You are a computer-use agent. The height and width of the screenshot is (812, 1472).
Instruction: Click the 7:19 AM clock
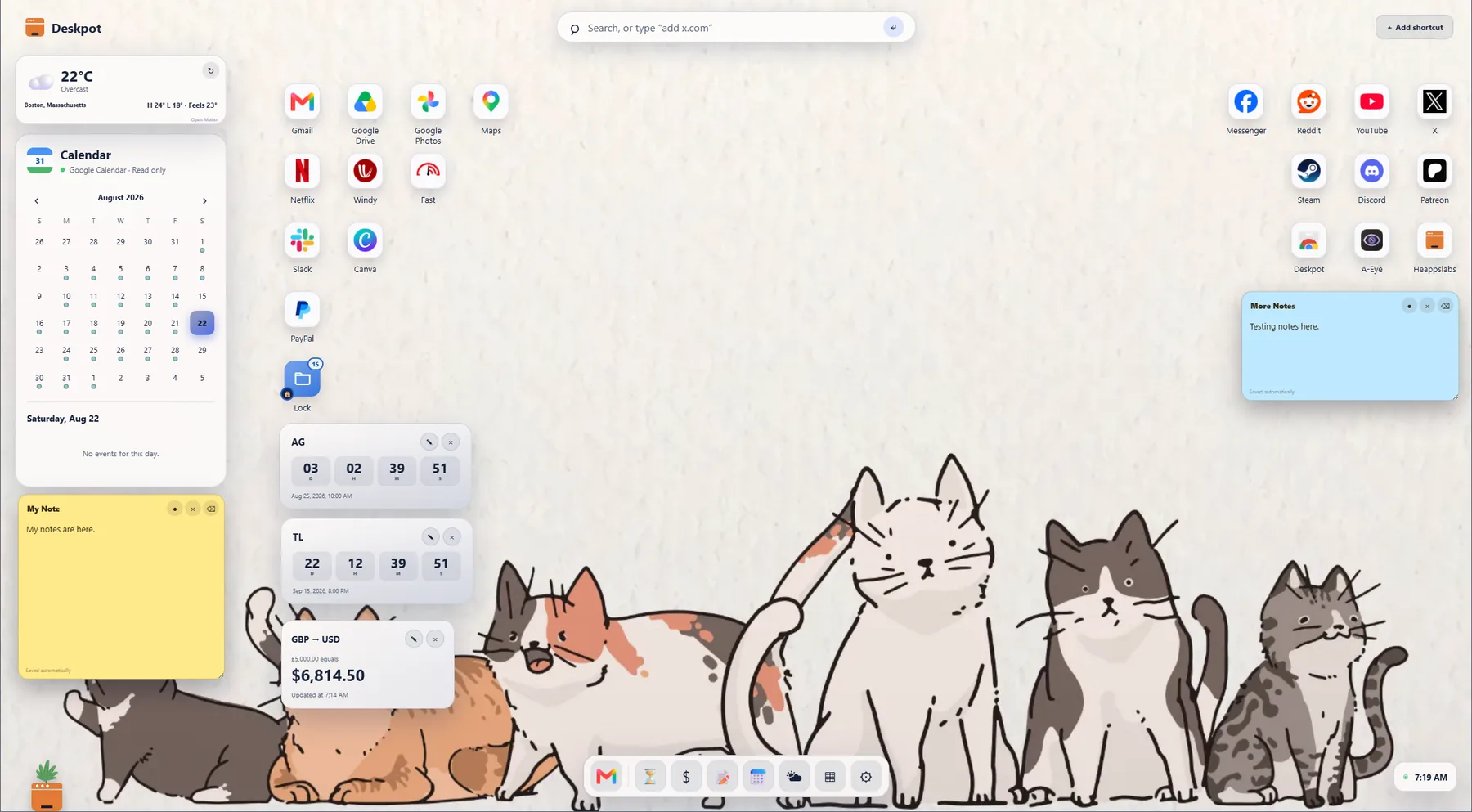pos(1425,777)
